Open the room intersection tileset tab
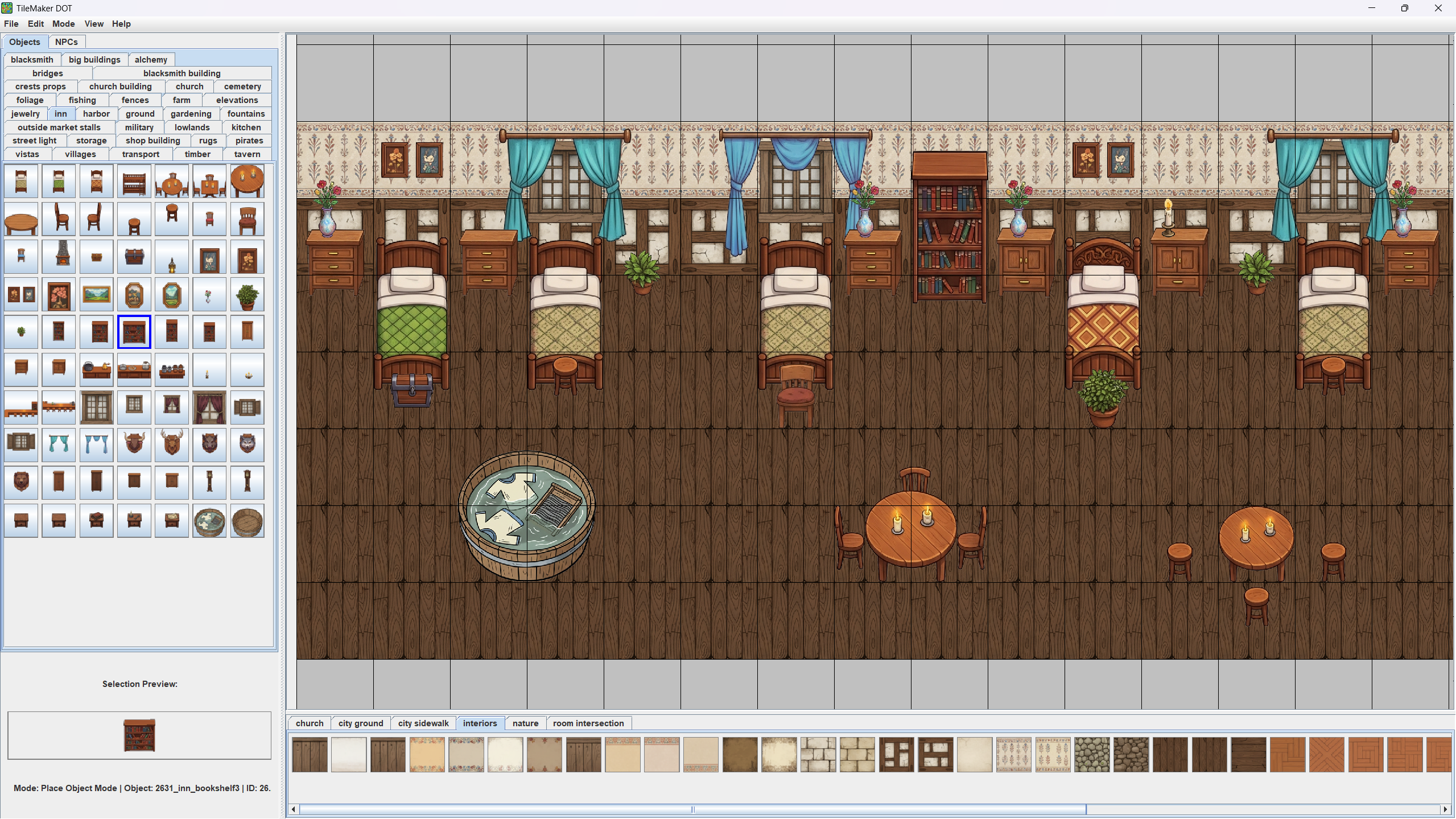Image resolution: width=1456 pixels, height=819 pixels. 588,723
